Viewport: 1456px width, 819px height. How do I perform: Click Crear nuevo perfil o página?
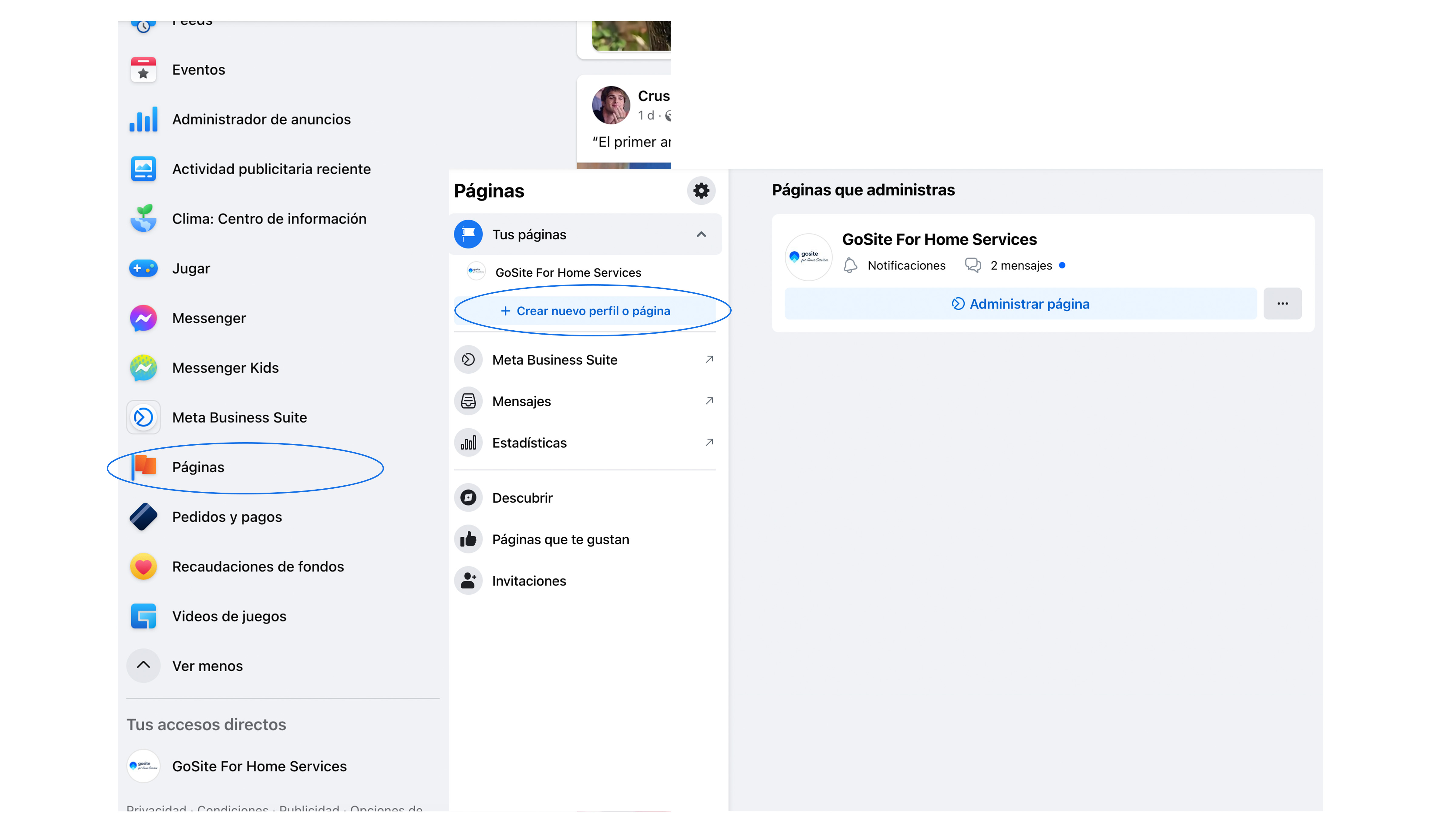coord(585,312)
